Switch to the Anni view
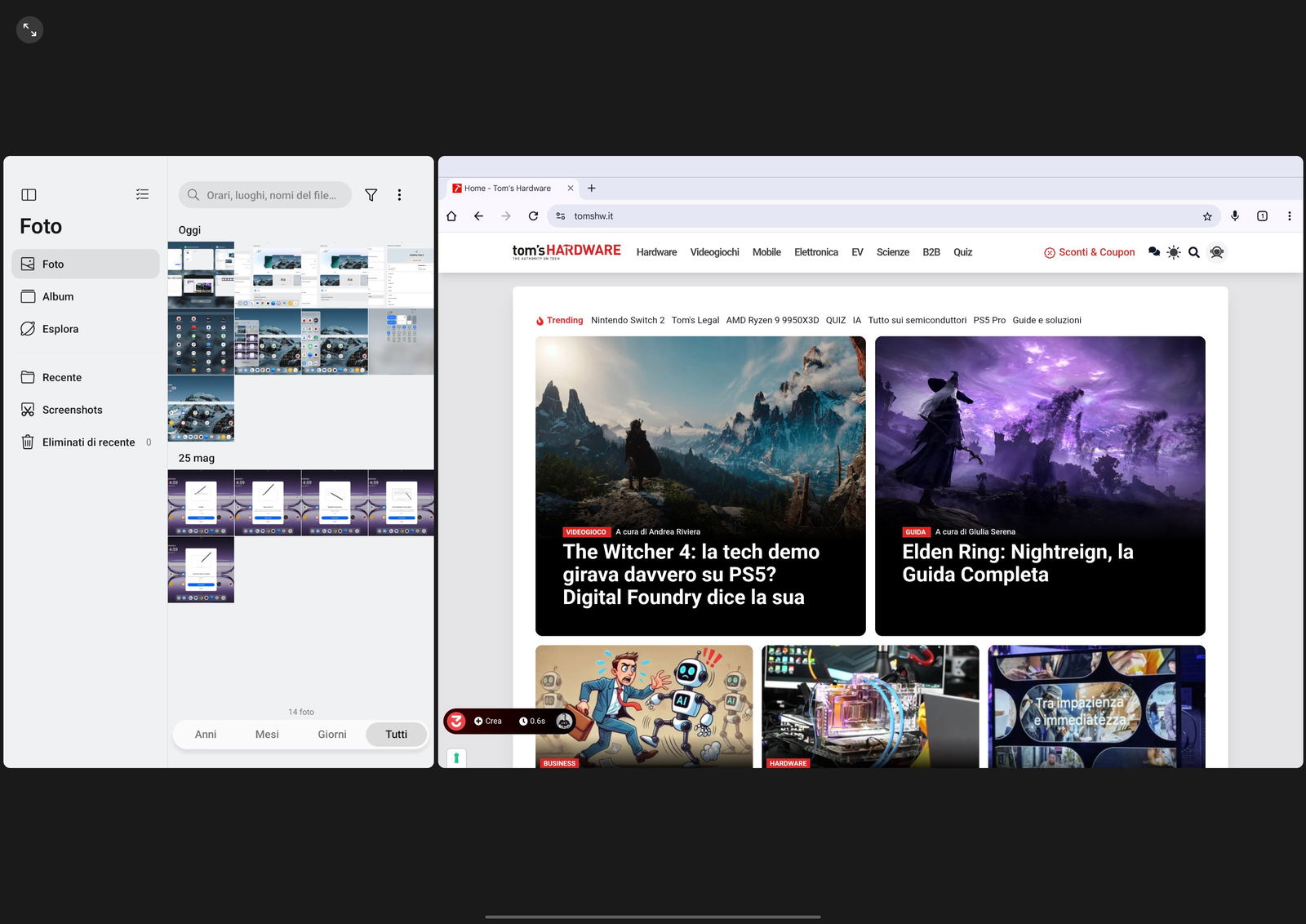Image resolution: width=1306 pixels, height=924 pixels. pos(206,735)
